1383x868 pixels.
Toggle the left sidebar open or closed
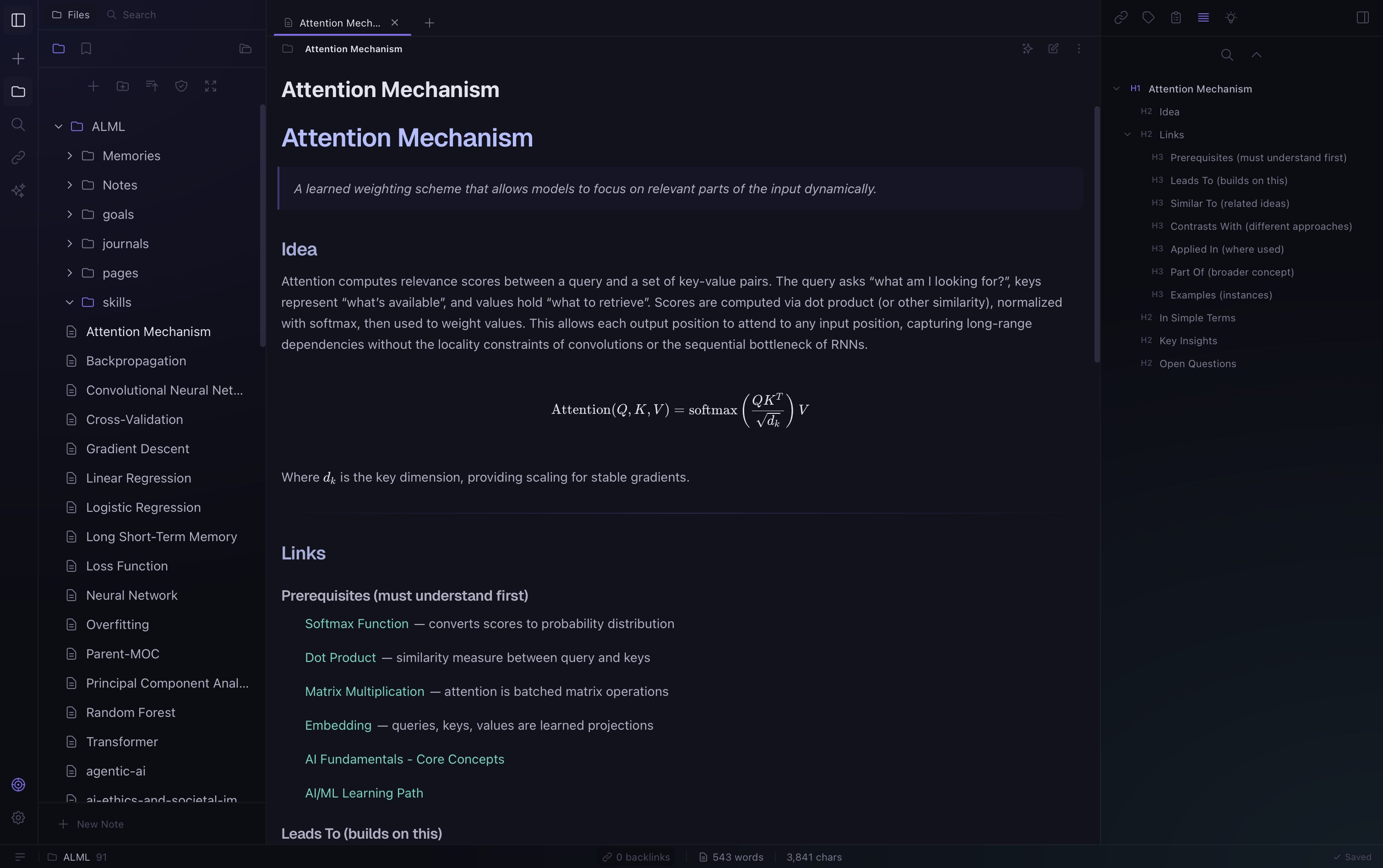pyautogui.click(x=18, y=20)
